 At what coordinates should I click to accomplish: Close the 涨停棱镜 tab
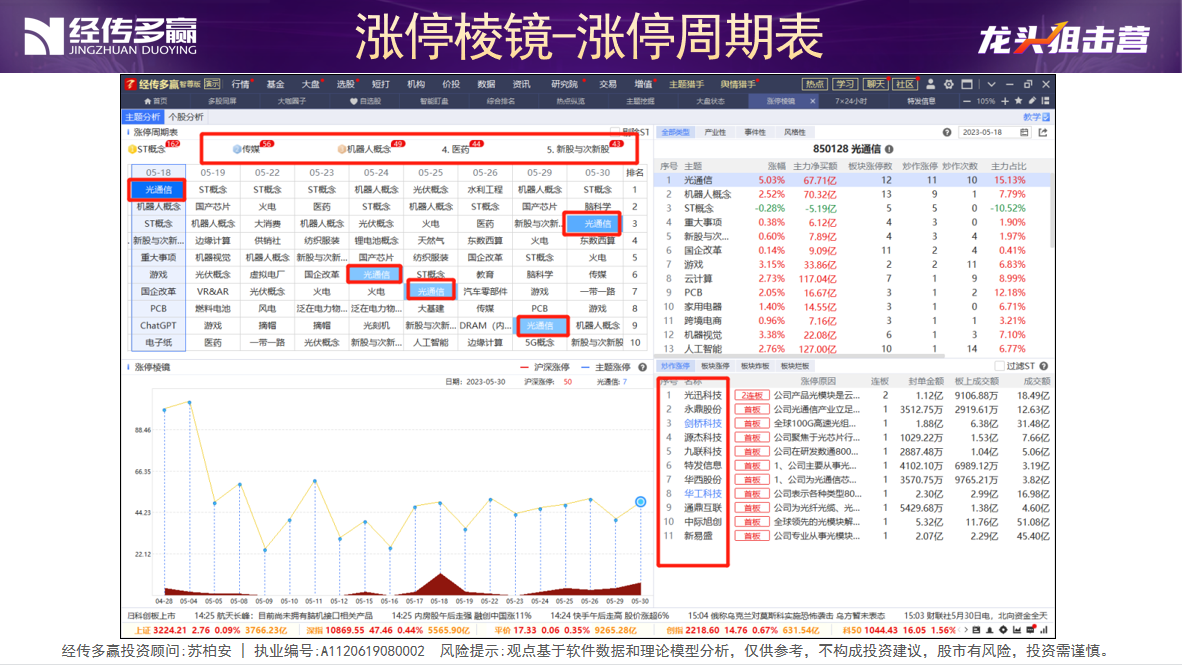point(813,100)
